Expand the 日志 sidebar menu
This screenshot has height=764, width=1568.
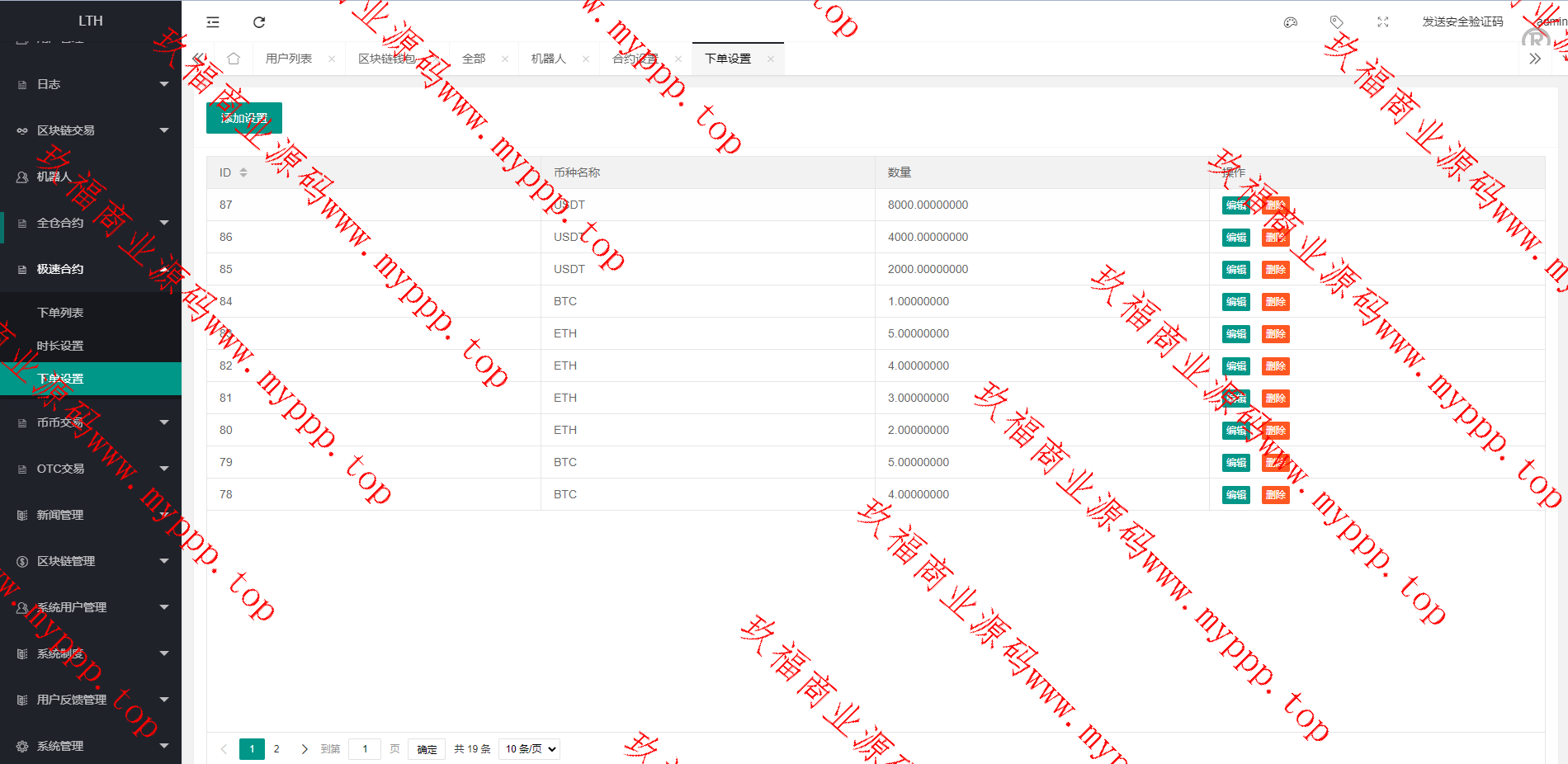[91, 84]
